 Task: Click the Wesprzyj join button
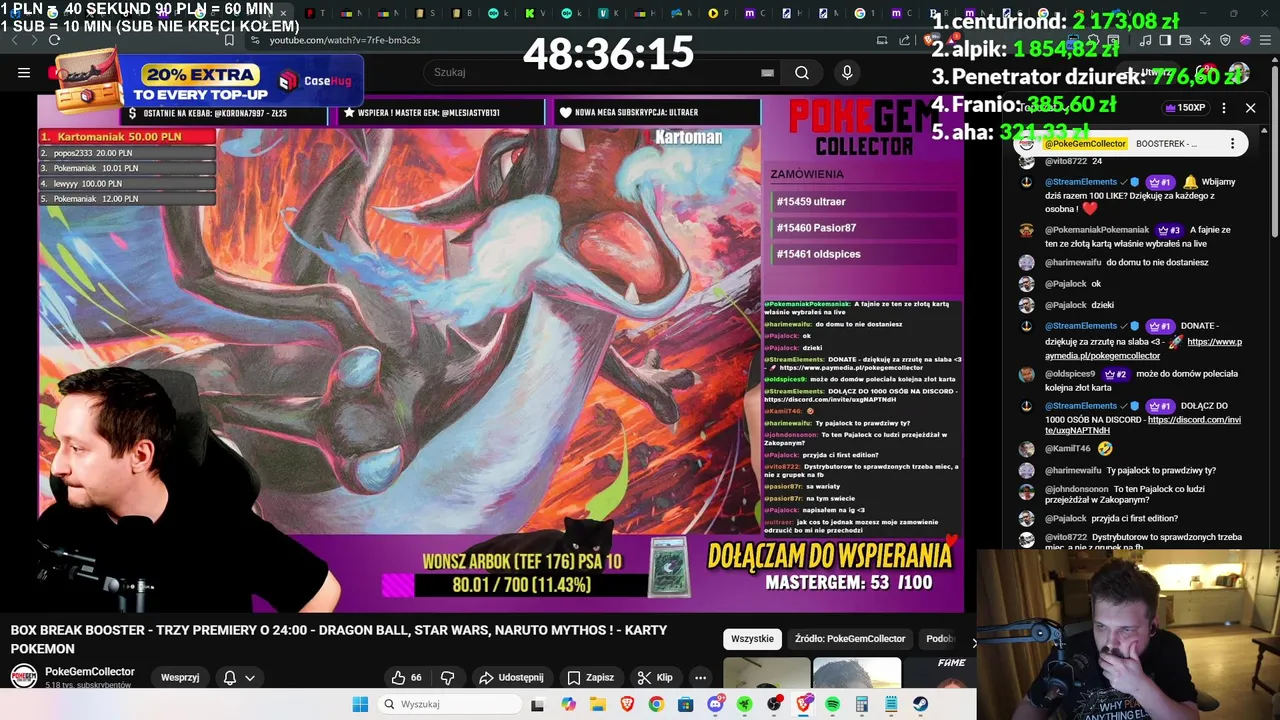click(x=180, y=677)
